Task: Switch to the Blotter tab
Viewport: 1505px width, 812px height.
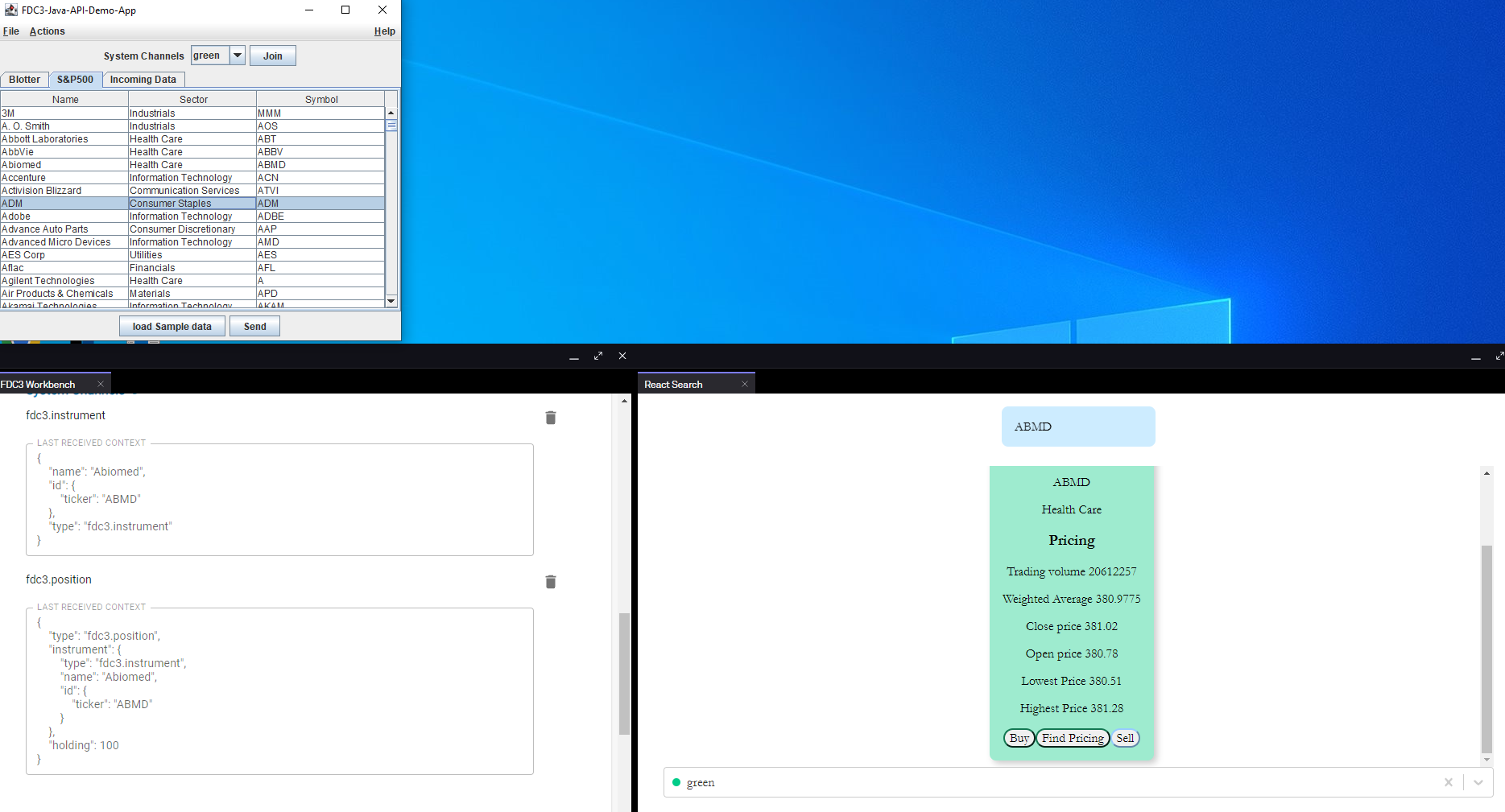Action: pos(25,80)
